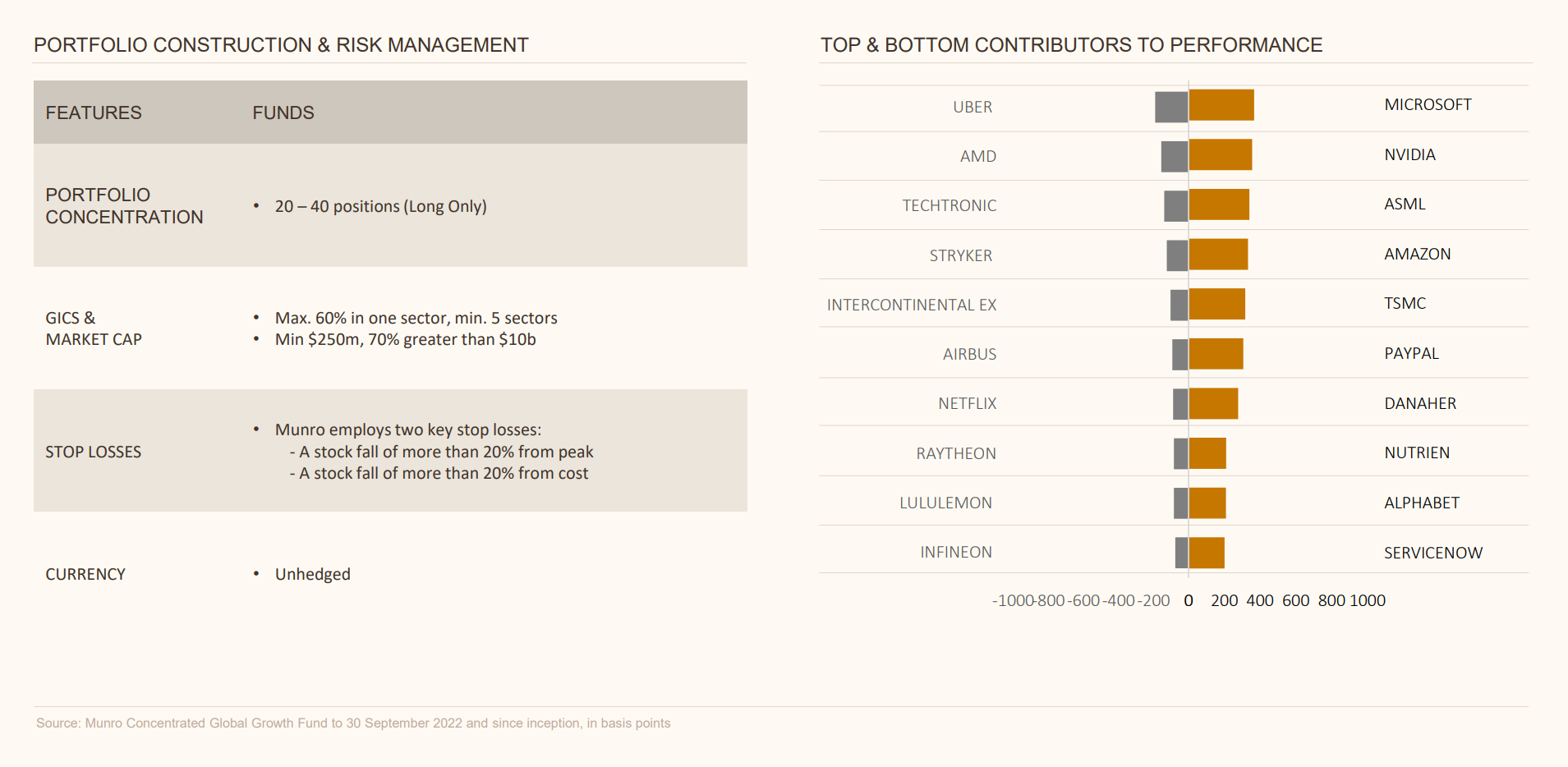
Task: Click the GICS & Market Cap label
Action: [94, 328]
